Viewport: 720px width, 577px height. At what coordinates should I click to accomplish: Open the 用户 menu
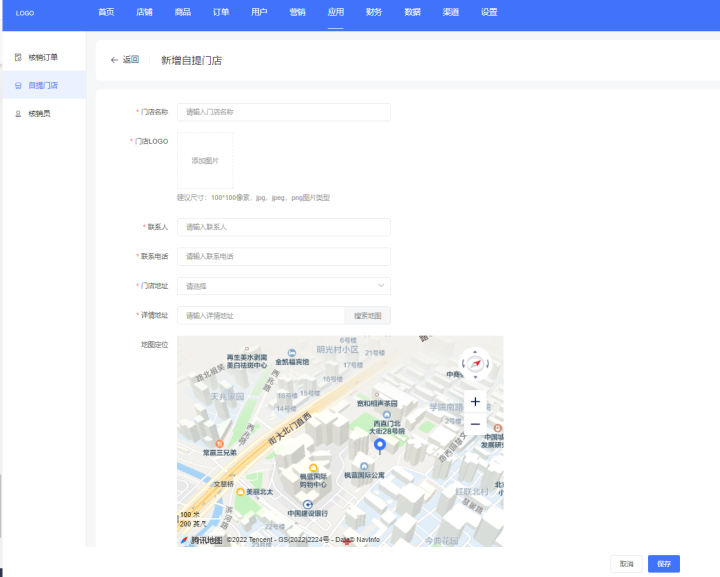(x=259, y=12)
